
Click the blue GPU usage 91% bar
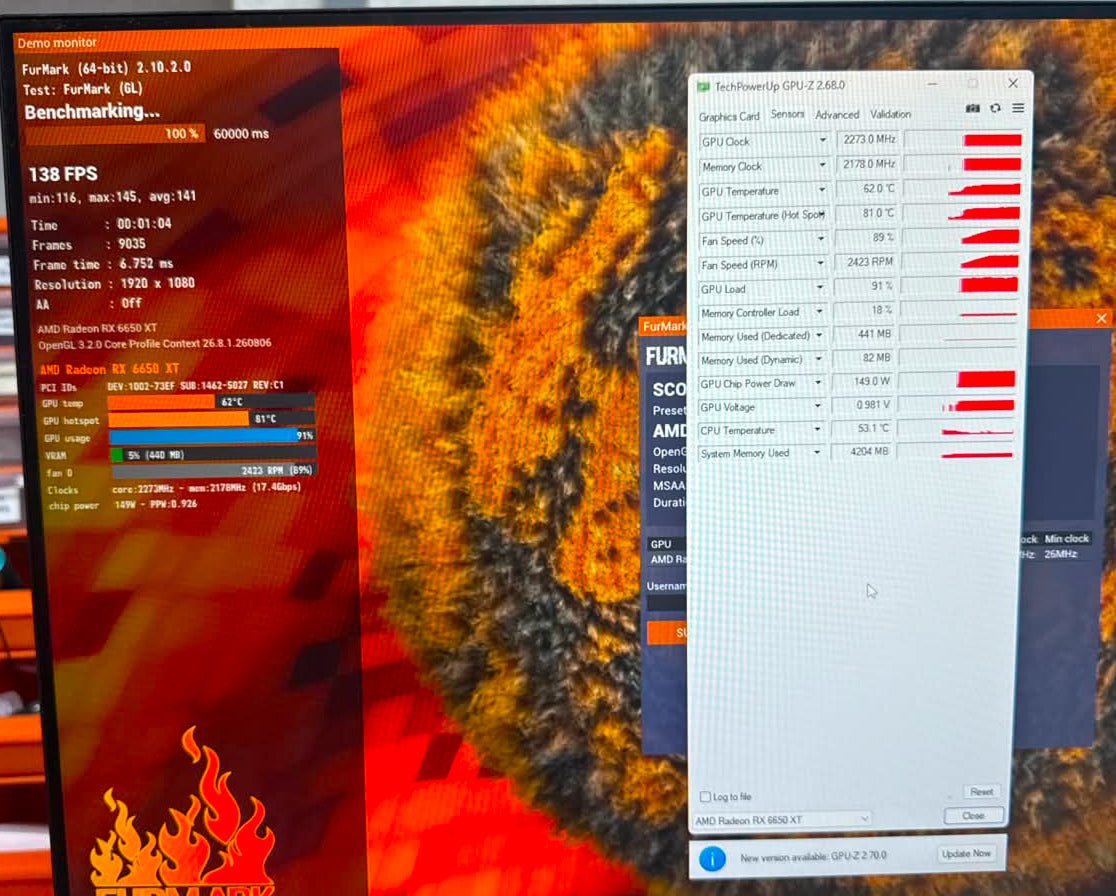pos(211,436)
